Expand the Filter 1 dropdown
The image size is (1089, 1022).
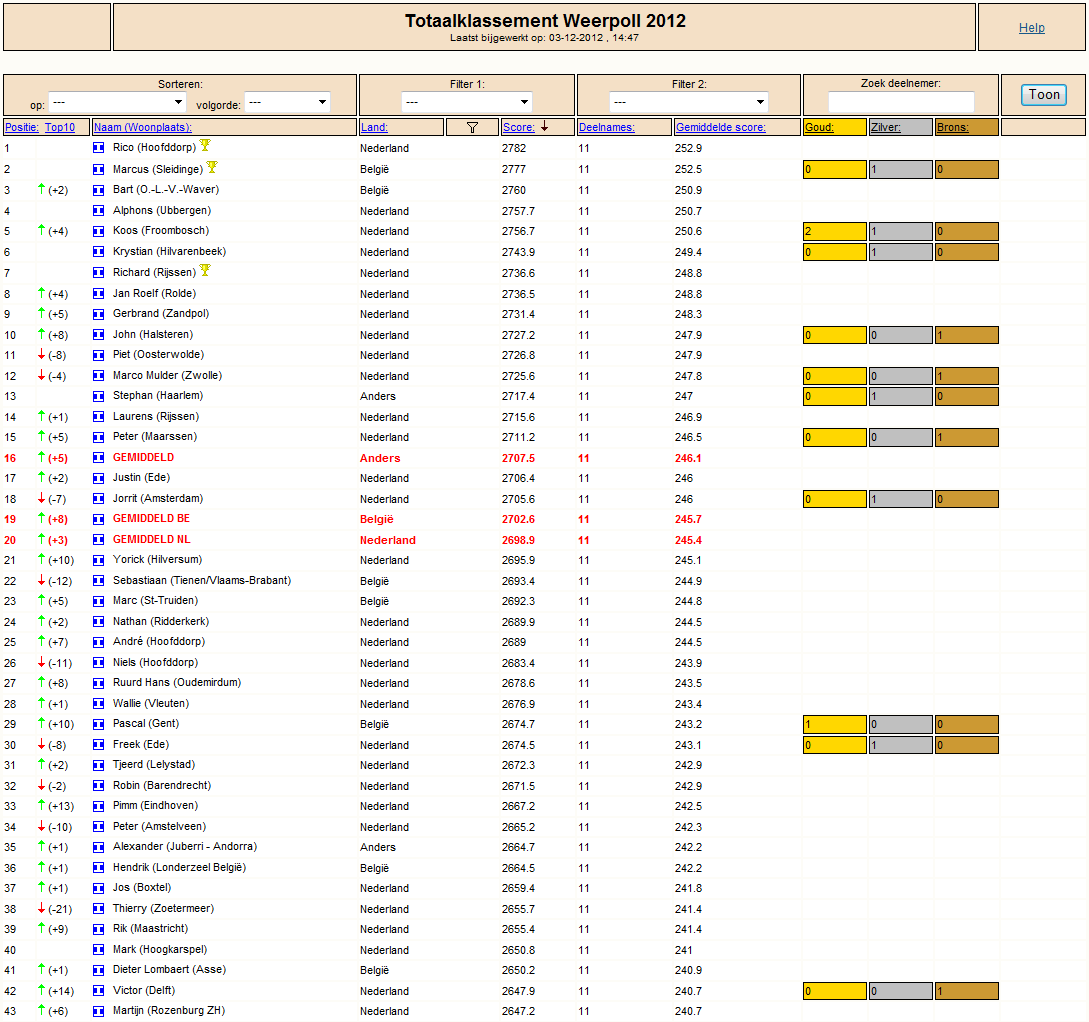click(x=467, y=102)
